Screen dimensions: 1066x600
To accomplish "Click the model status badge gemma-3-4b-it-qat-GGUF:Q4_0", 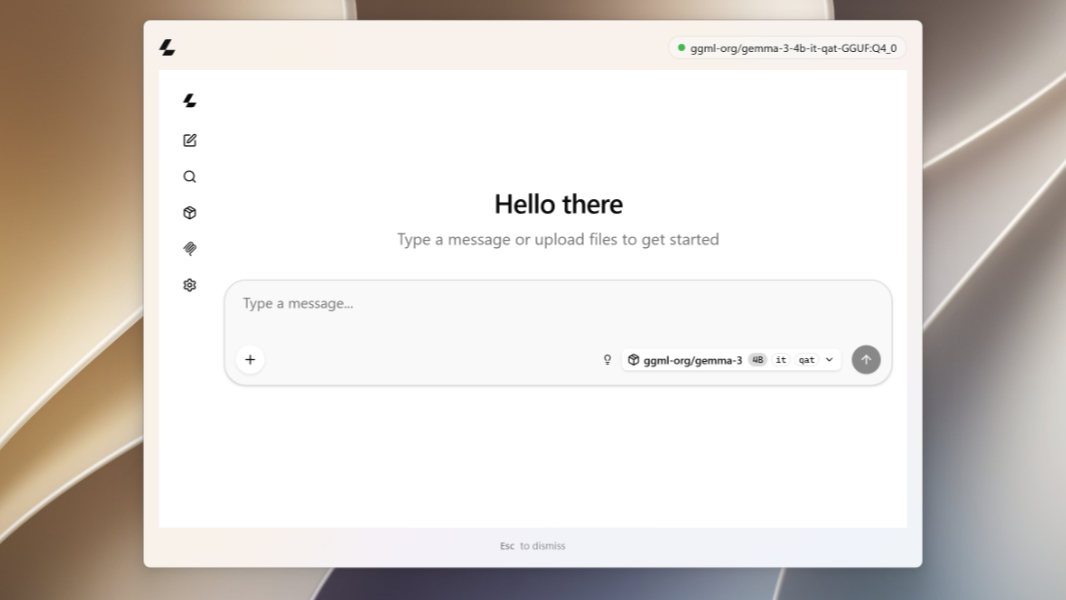I will (787, 48).
